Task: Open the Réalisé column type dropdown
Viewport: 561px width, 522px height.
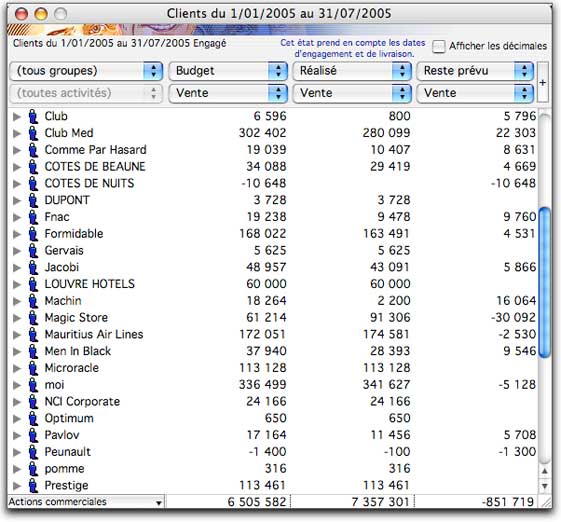Action: coord(352,71)
